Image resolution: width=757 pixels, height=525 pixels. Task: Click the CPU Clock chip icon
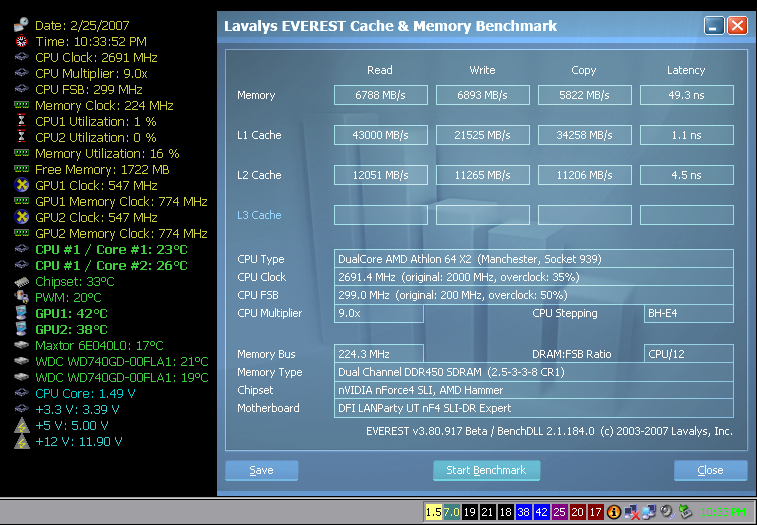tap(21, 57)
